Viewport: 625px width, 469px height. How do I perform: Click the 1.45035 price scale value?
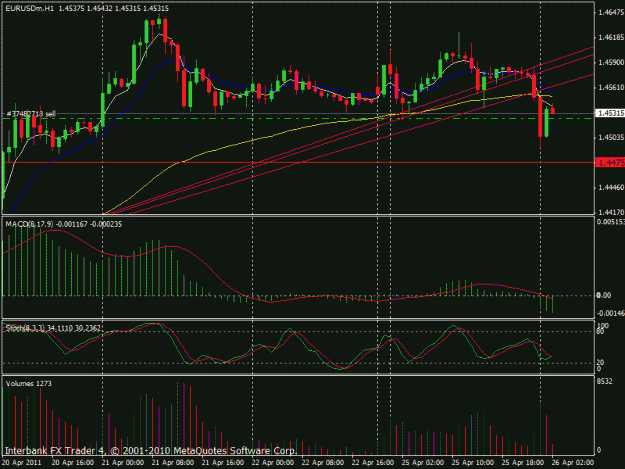coord(611,137)
